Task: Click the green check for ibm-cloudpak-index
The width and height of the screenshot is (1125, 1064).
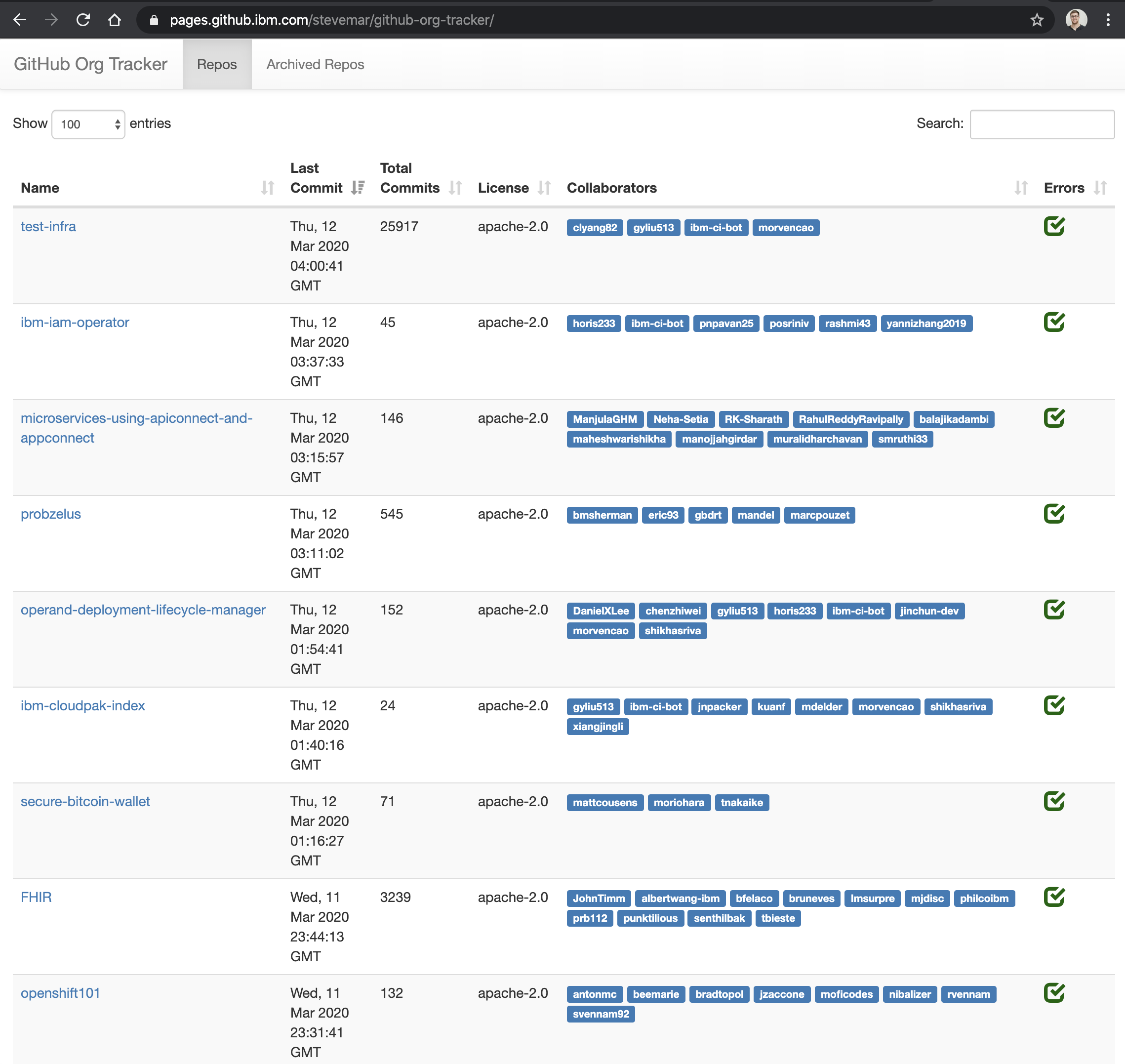Action: tap(1054, 705)
